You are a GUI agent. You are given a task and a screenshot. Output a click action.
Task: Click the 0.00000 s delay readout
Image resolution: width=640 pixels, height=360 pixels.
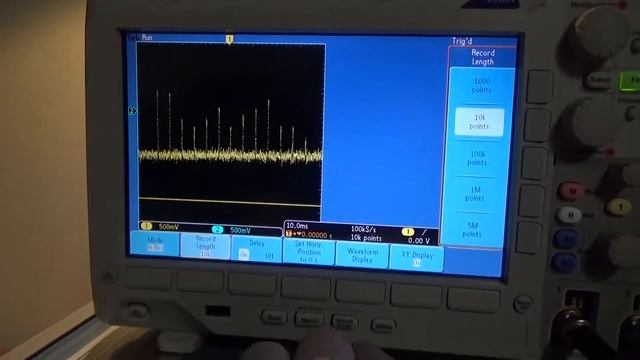[x=317, y=235]
